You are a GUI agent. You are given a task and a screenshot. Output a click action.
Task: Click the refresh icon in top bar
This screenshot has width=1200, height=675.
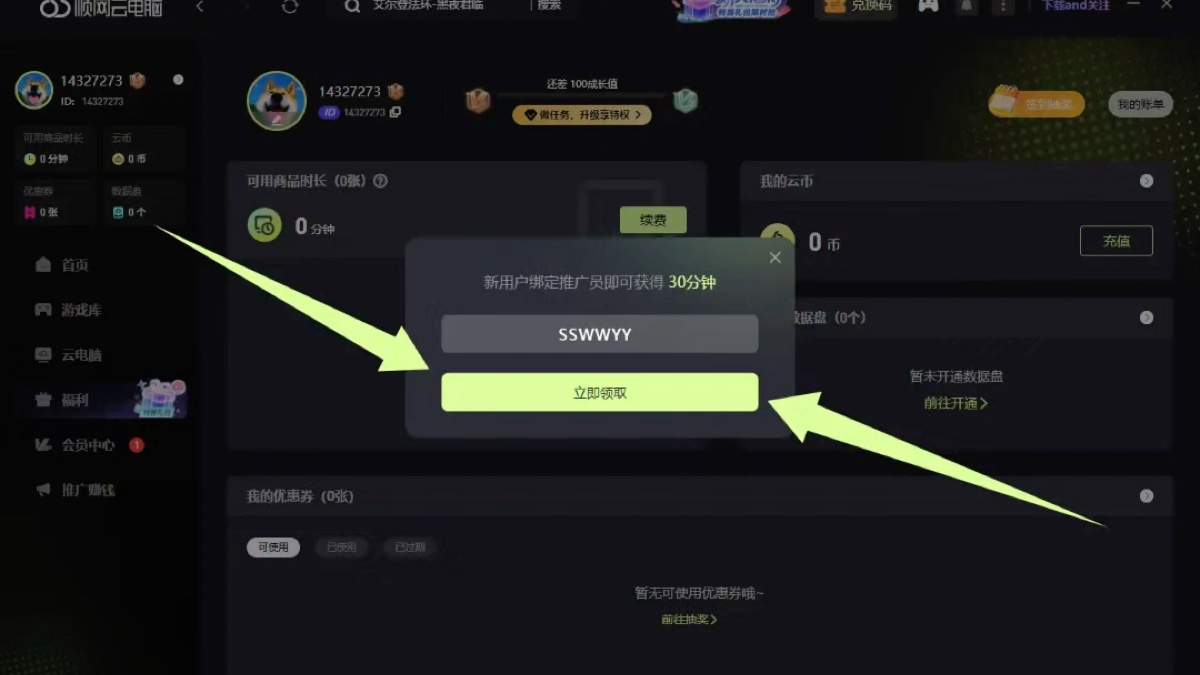click(x=290, y=7)
